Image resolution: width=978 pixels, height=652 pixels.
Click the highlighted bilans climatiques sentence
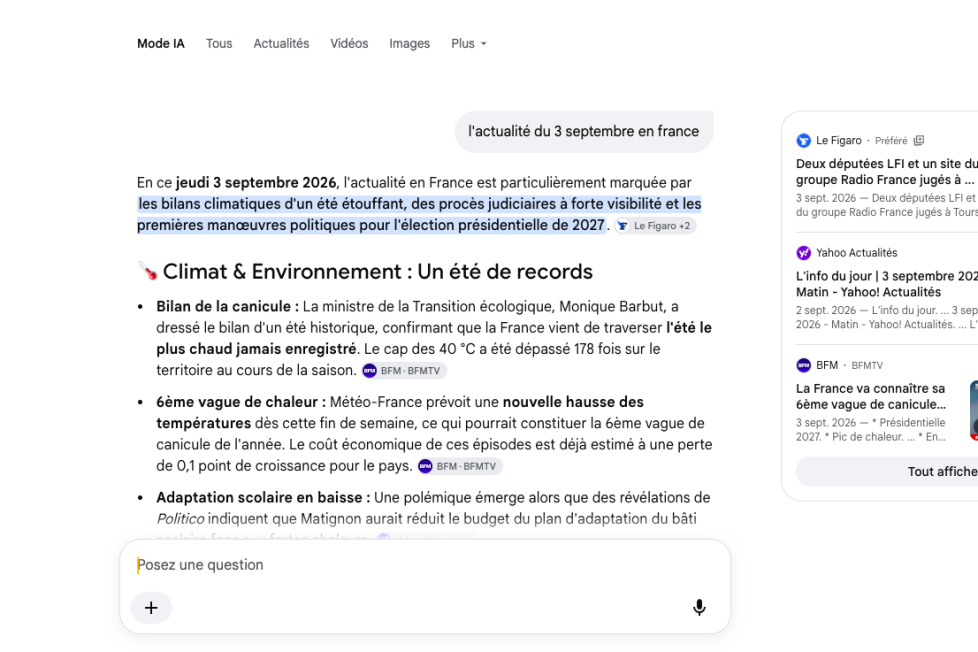(419, 214)
